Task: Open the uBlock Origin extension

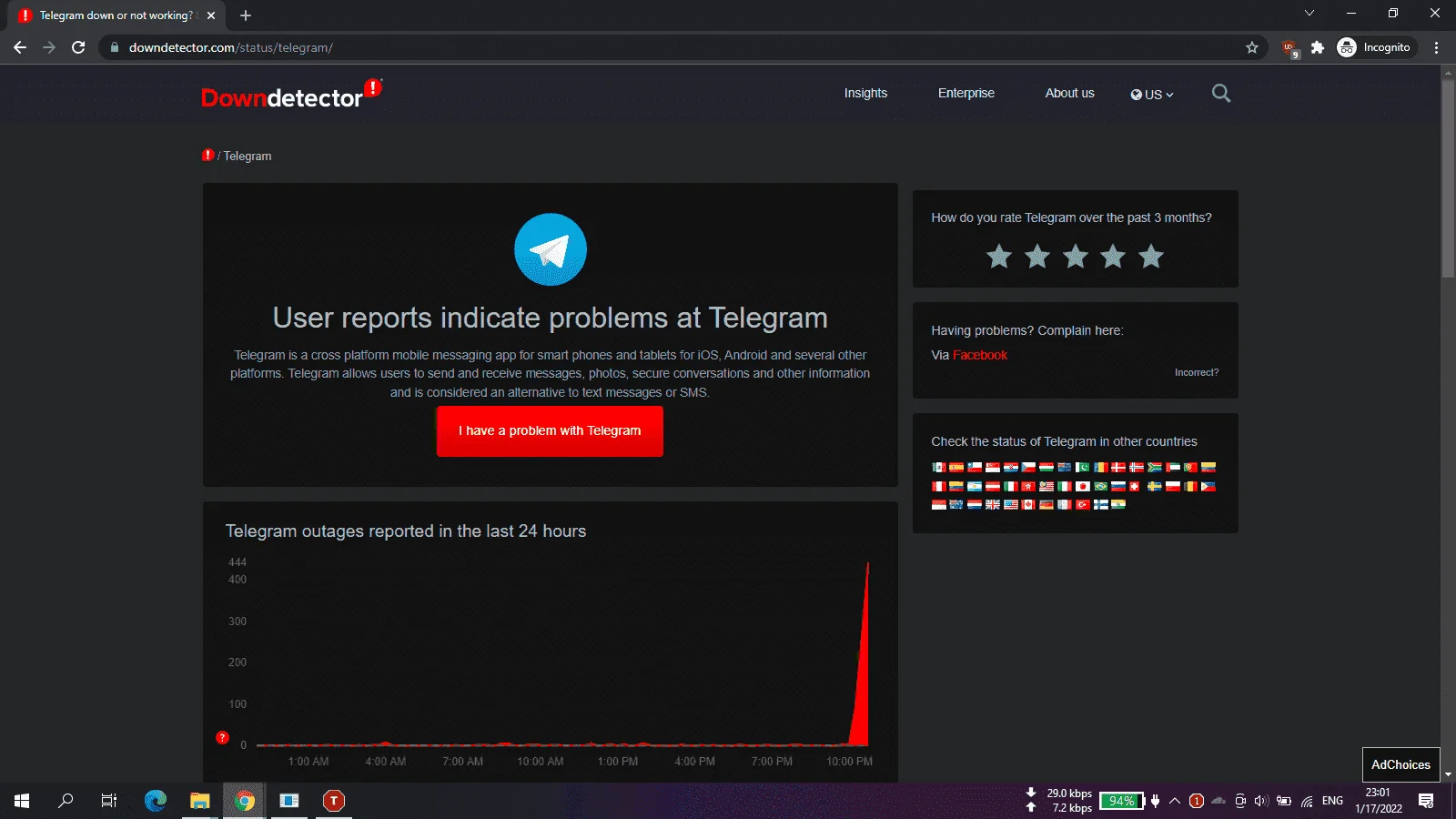Action: click(x=1289, y=48)
